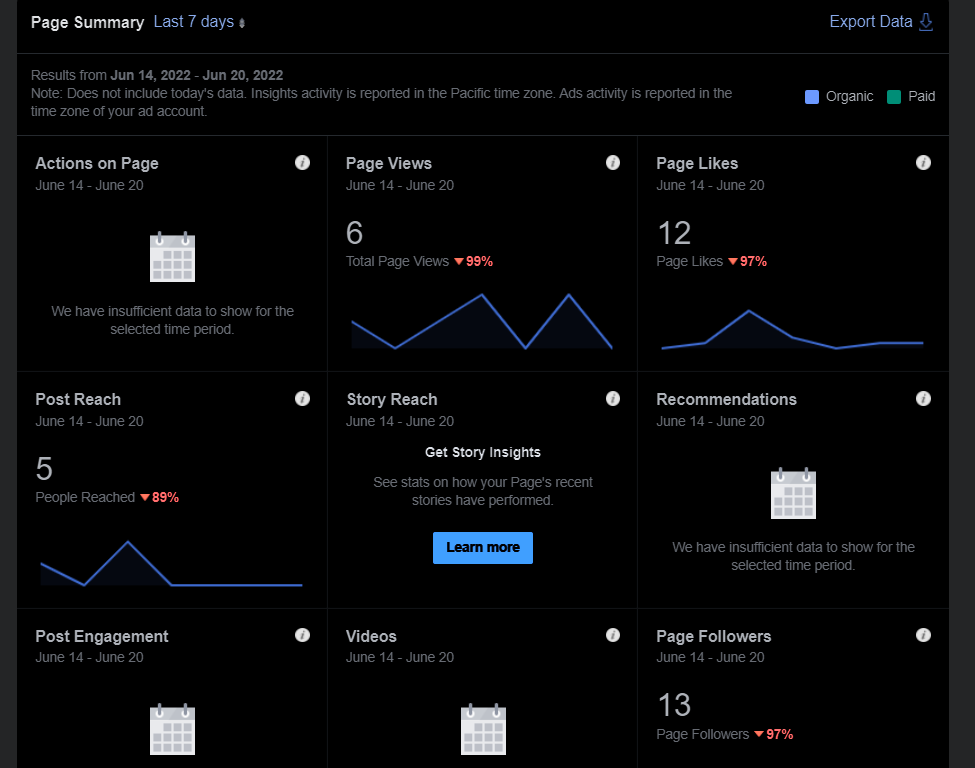
Task: Select the Page Followers card title
Action: (x=714, y=636)
